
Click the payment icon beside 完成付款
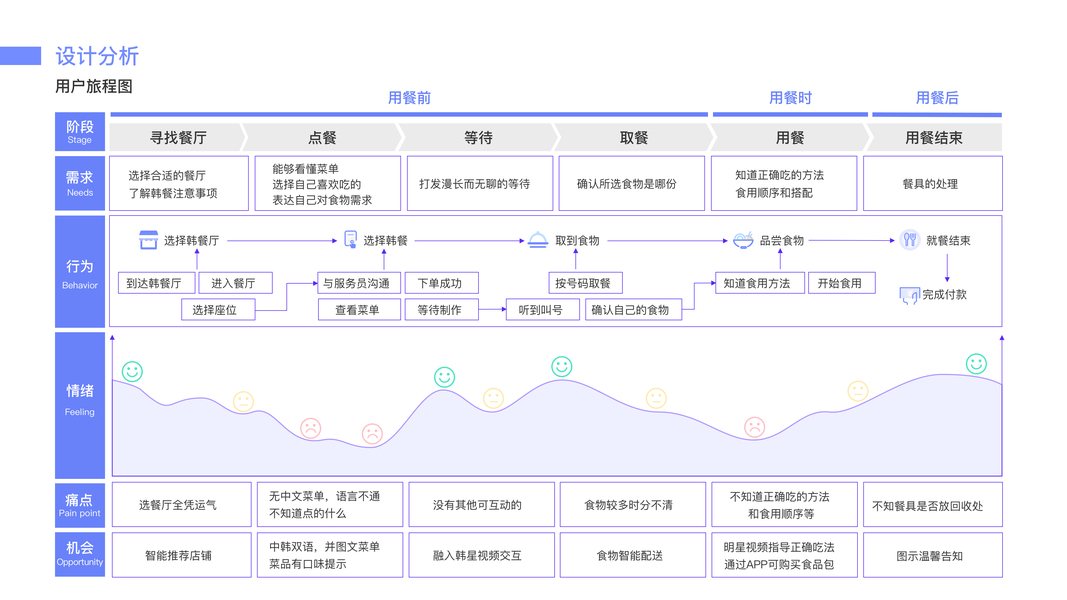(x=909, y=295)
